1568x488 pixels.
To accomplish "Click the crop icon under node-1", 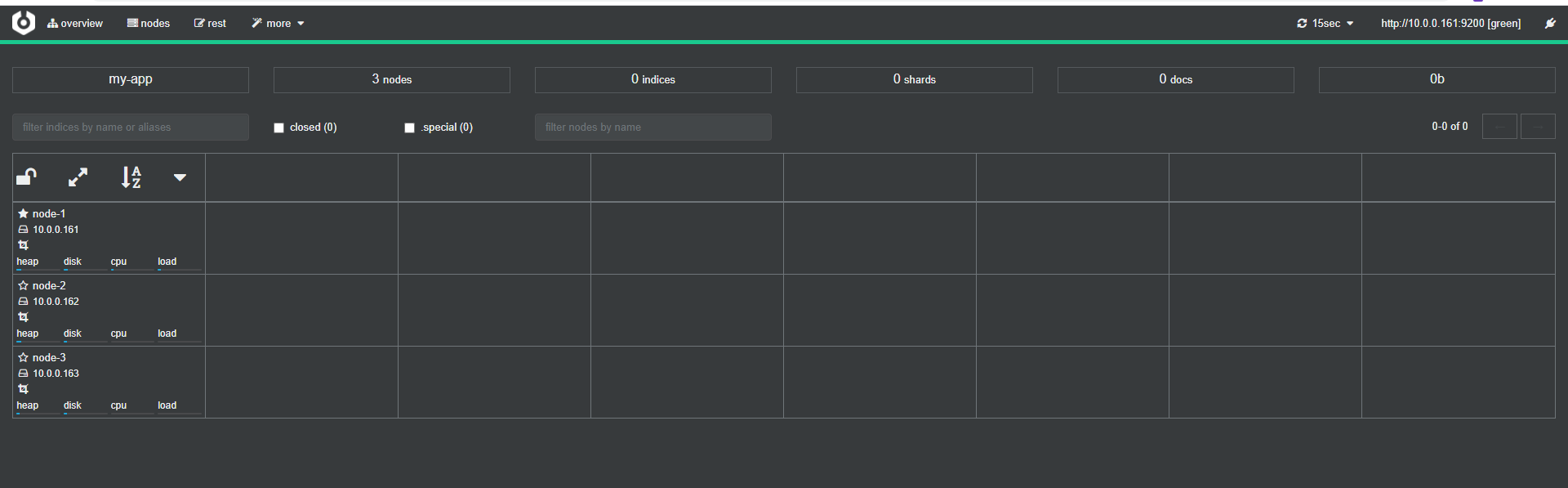I will [x=23, y=245].
